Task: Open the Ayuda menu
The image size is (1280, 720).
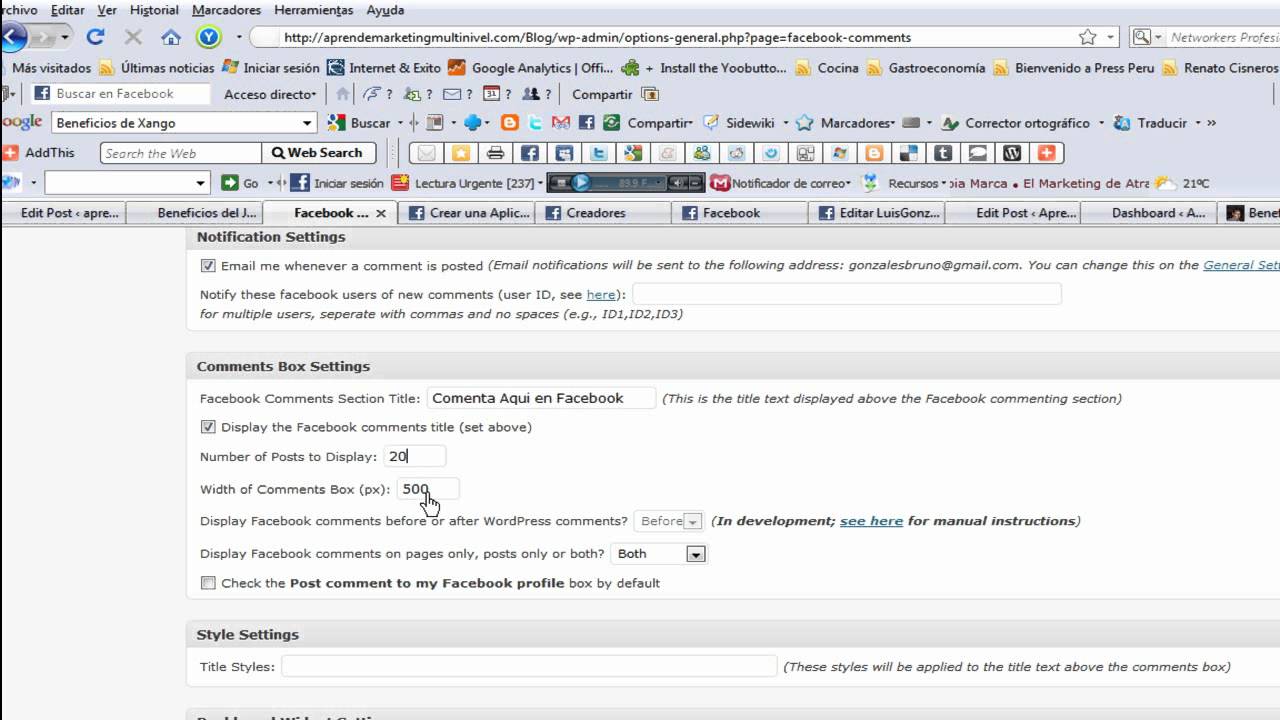Action: coord(385,10)
